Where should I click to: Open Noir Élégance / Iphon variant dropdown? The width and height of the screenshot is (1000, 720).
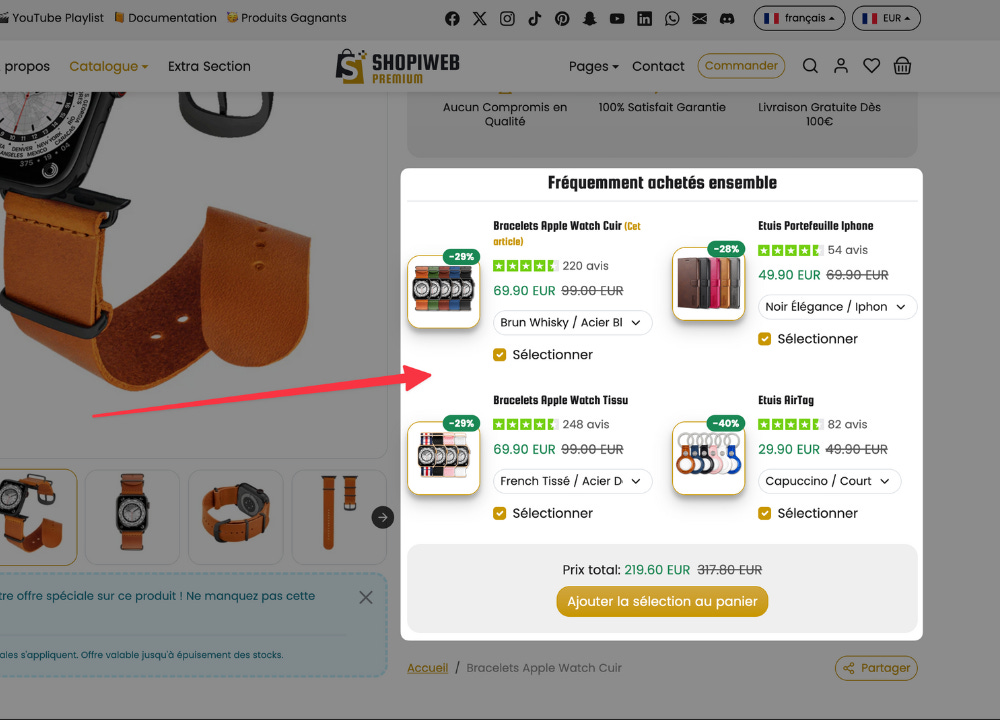pos(837,307)
